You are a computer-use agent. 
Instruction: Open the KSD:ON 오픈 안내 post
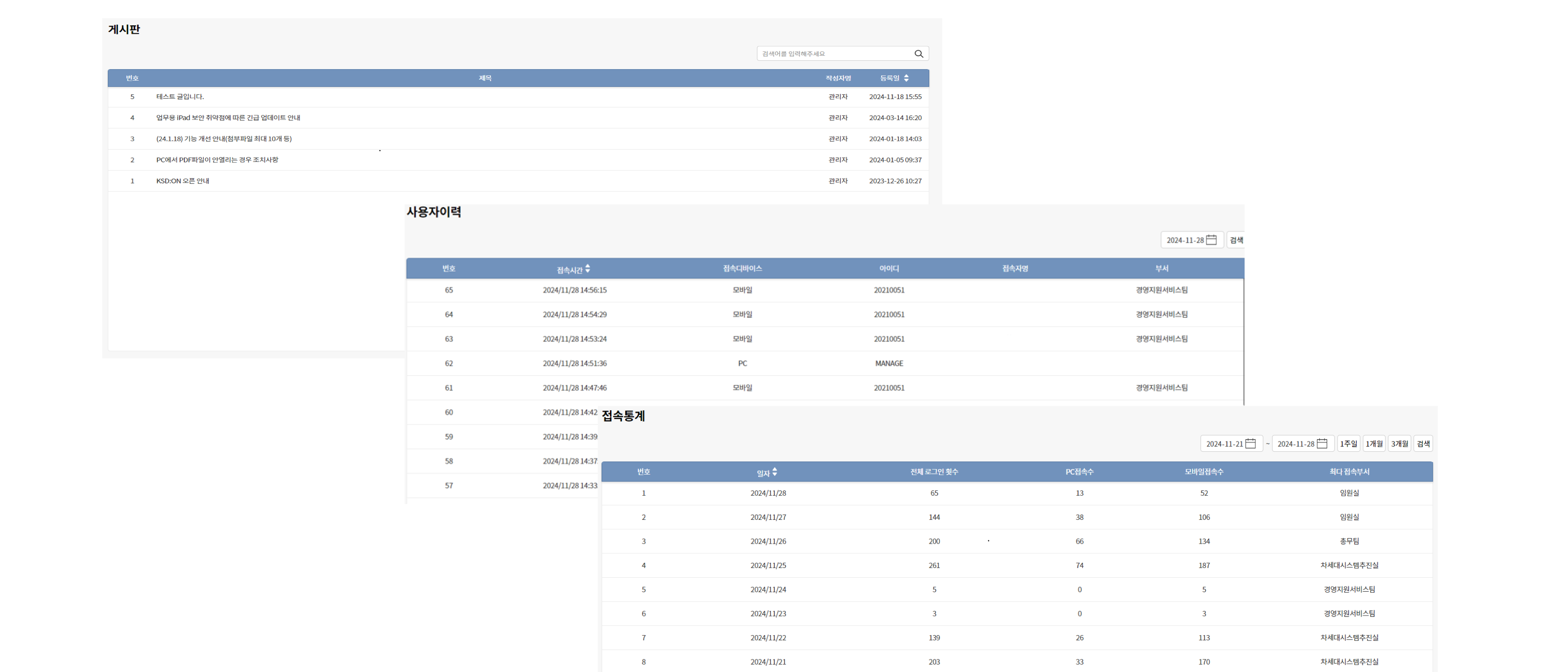(x=182, y=181)
